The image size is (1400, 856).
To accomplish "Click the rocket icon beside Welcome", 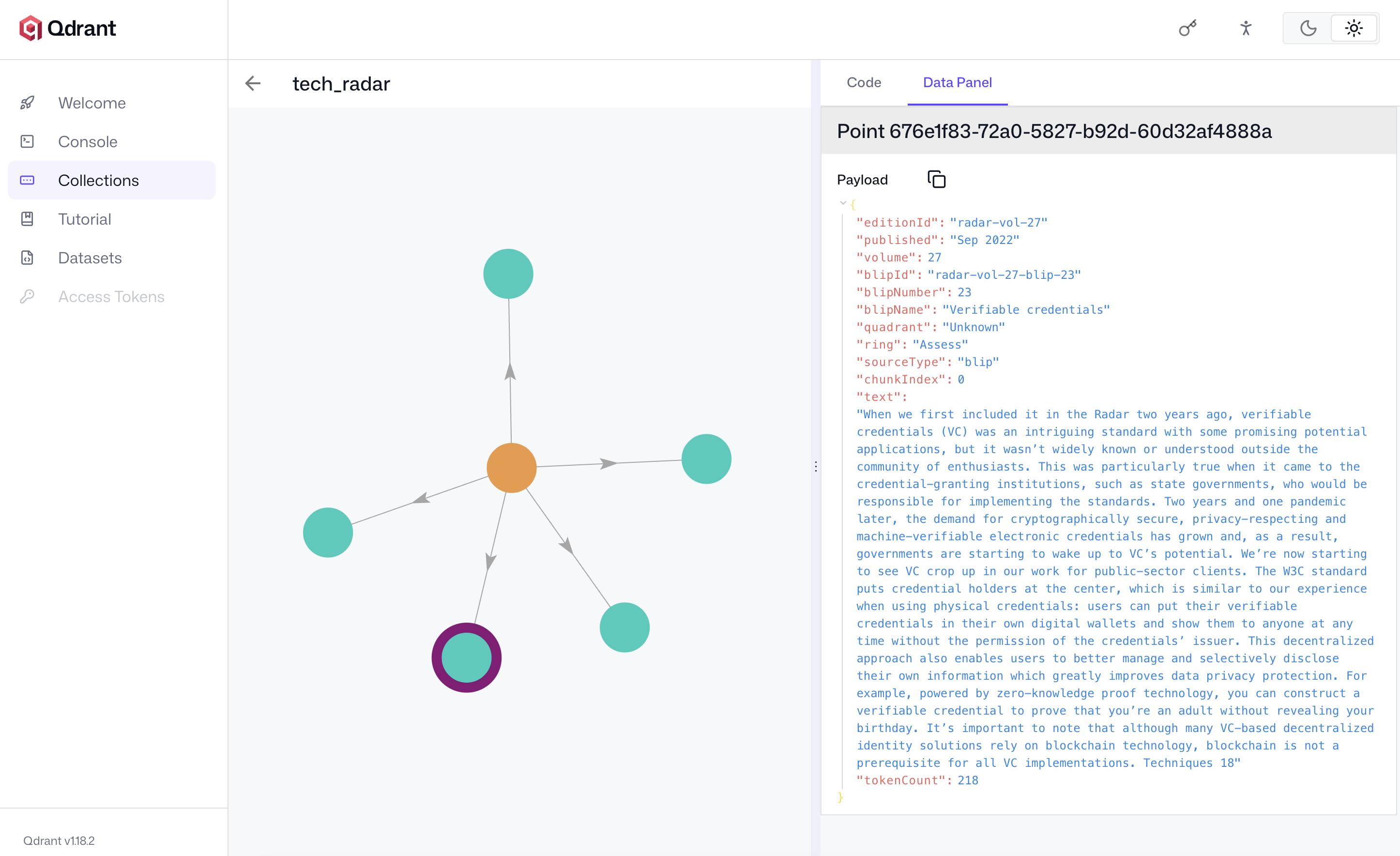I will click(x=27, y=103).
